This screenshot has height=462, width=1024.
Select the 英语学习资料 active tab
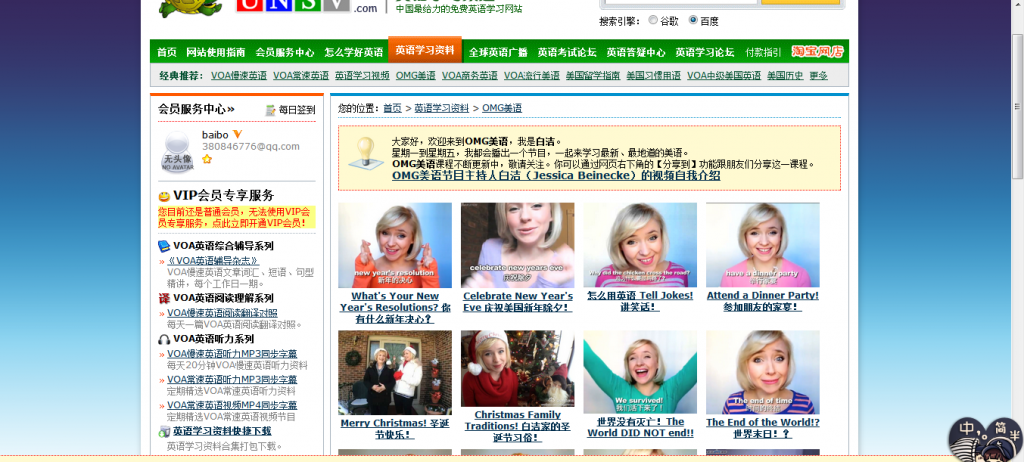tap(424, 50)
